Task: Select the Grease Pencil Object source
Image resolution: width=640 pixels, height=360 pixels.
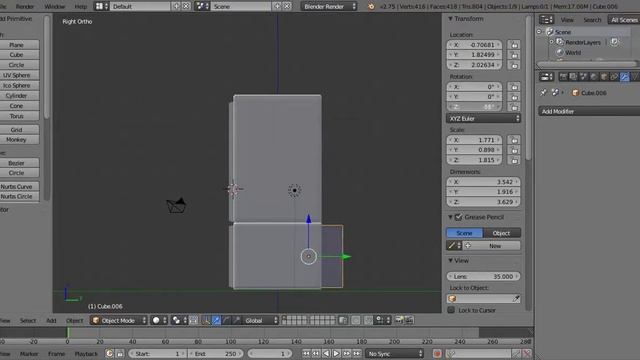Action: click(x=502, y=233)
